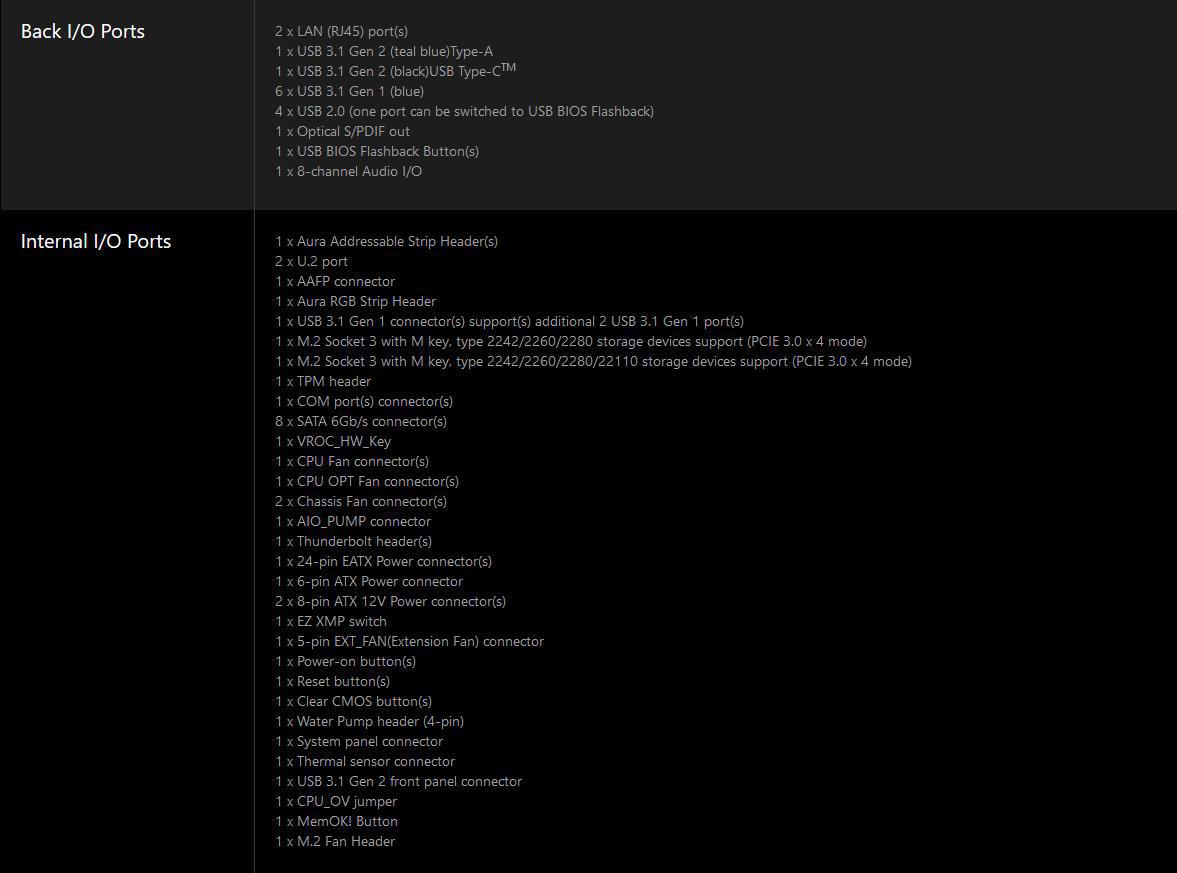Click the USB Type-C spec line
This screenshot has height=873, width=1177.
click(396, 71)
